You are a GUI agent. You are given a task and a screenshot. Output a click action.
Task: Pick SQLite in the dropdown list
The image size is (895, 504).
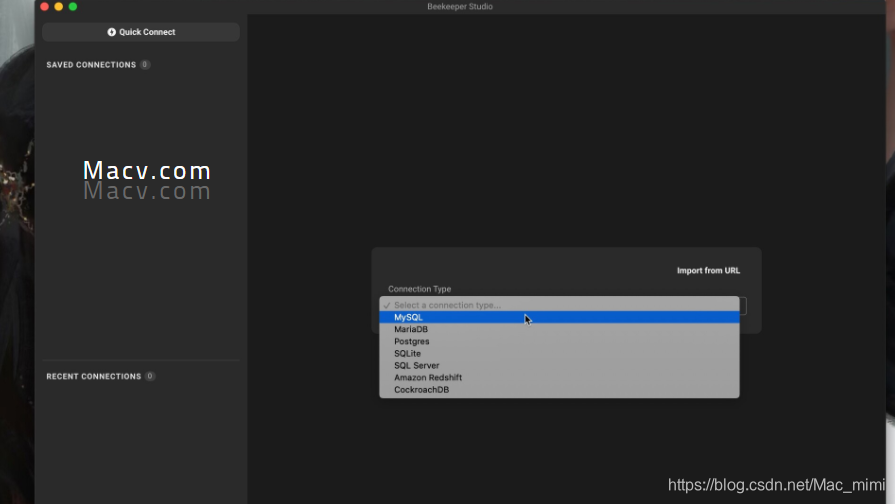559,353
